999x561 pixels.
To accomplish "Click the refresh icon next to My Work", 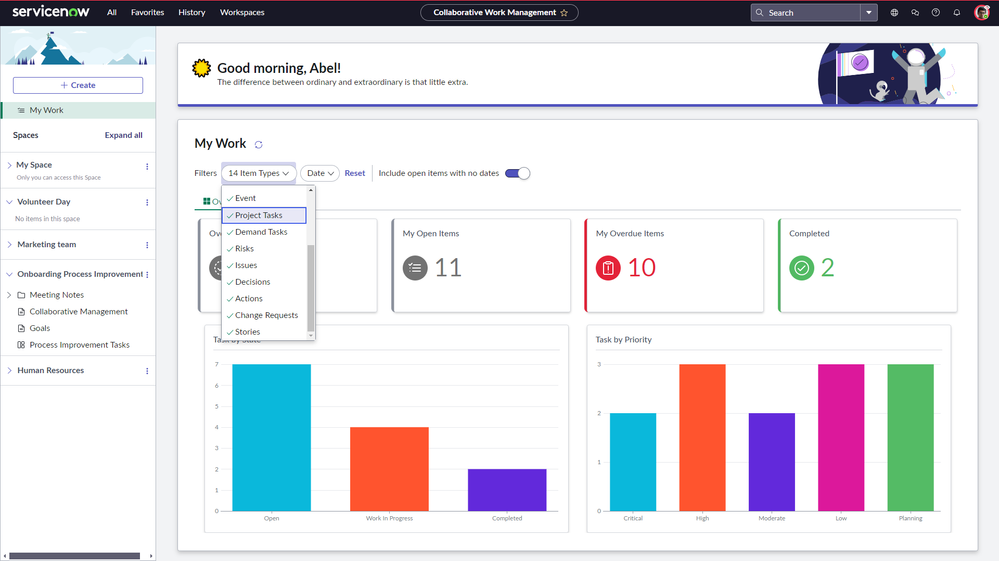I will coord(259,145).
